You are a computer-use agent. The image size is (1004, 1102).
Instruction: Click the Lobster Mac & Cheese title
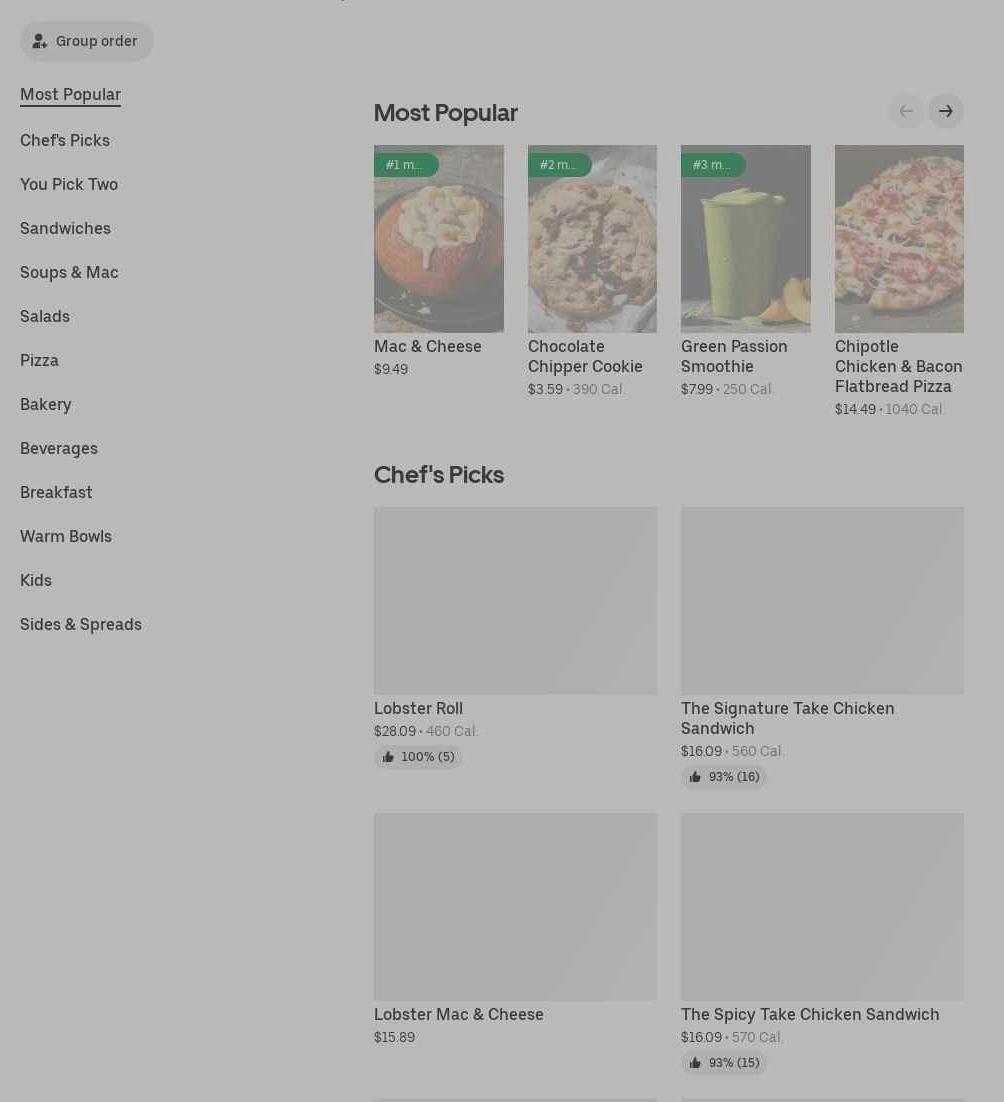[459, 1014]
